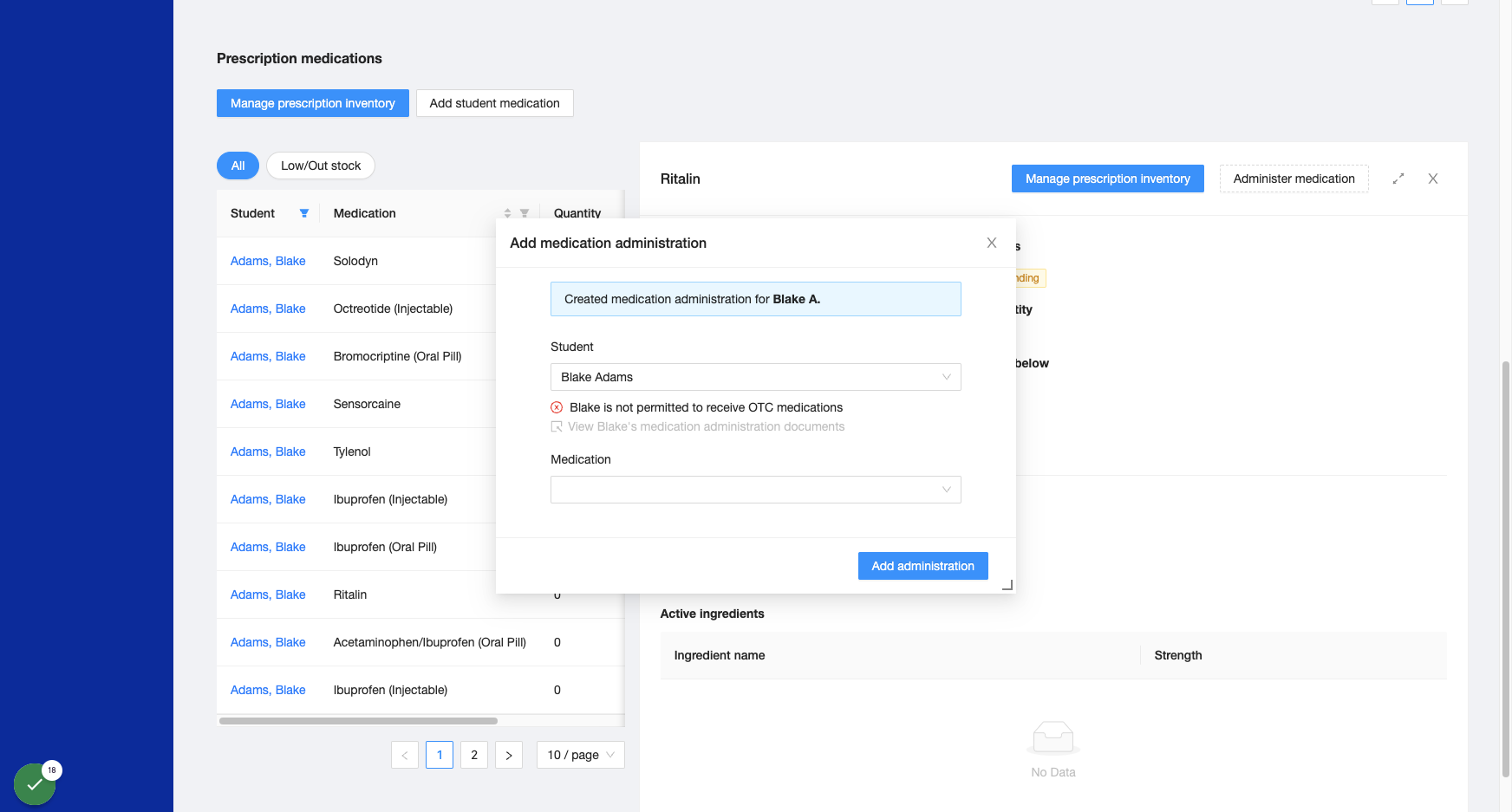Screen dimensions: 1512x812
Task: Click the Administer medication button
Action: 1294,179
